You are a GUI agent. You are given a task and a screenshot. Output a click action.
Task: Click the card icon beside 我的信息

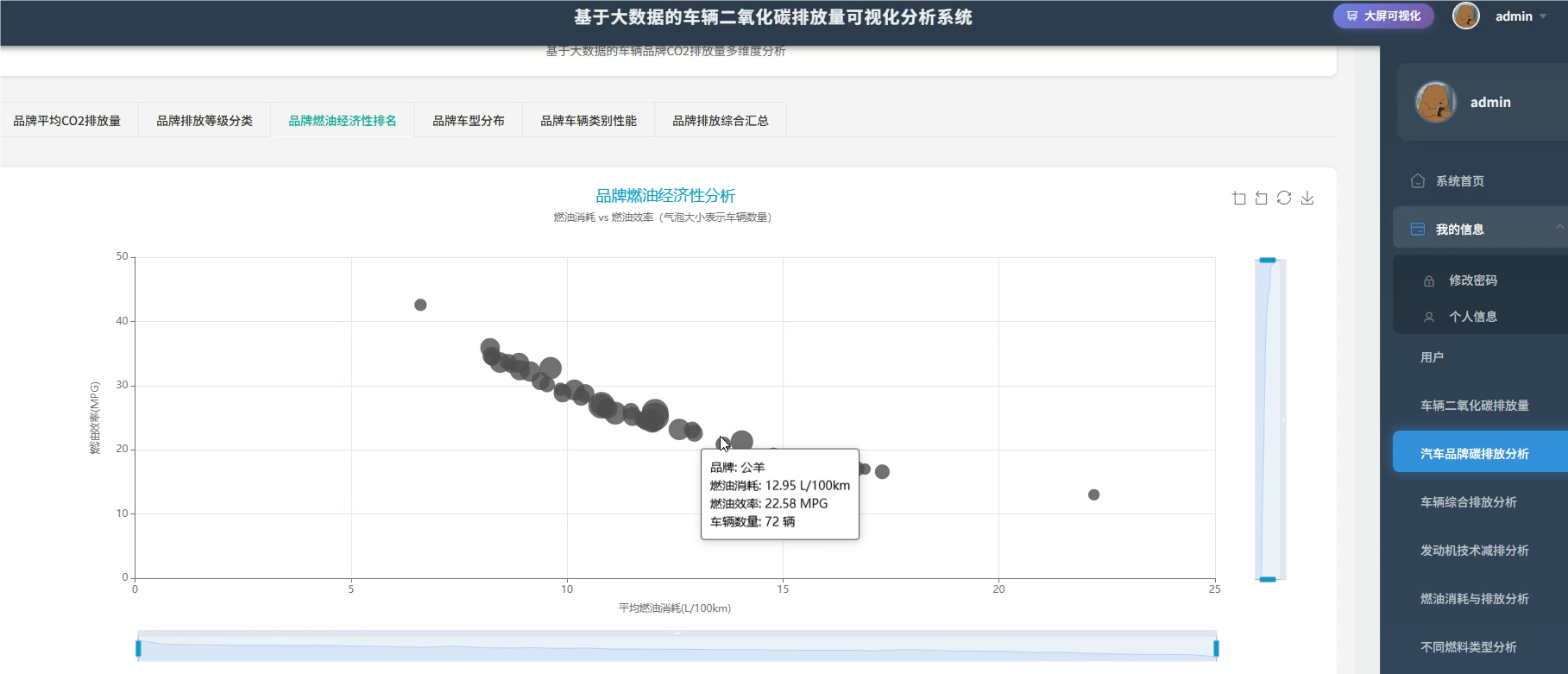click(1418, 230)
